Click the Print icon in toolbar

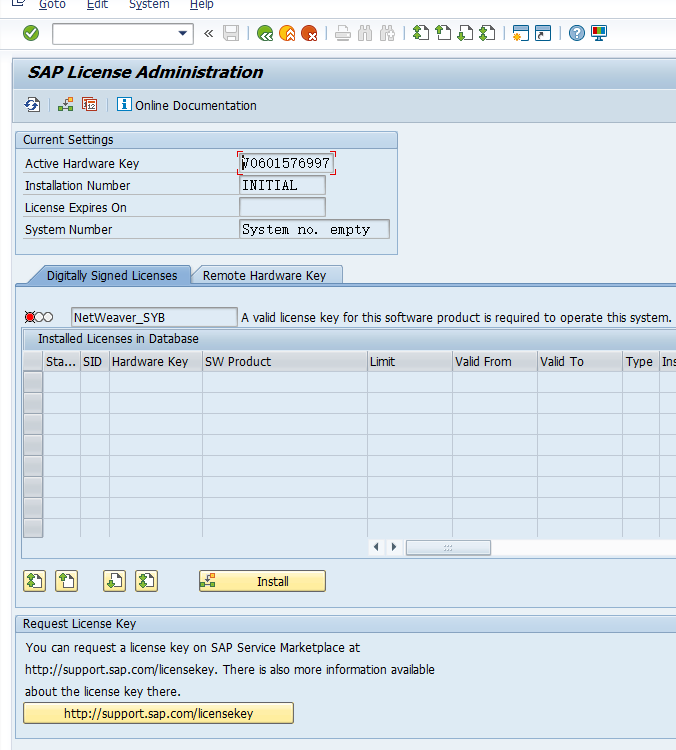[x=343, y=33]
